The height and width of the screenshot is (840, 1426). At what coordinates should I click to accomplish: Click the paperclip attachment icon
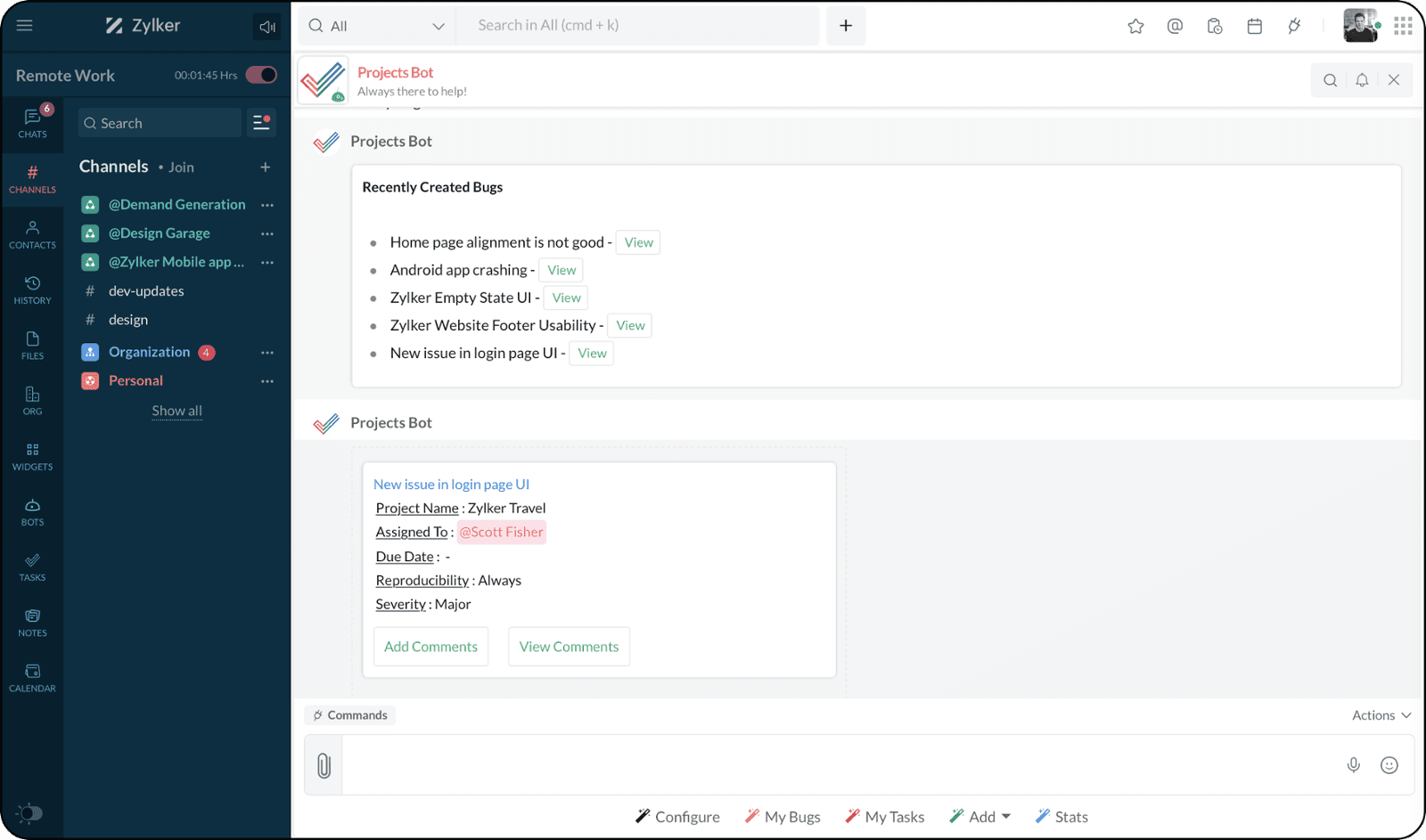tap(324, 765)
